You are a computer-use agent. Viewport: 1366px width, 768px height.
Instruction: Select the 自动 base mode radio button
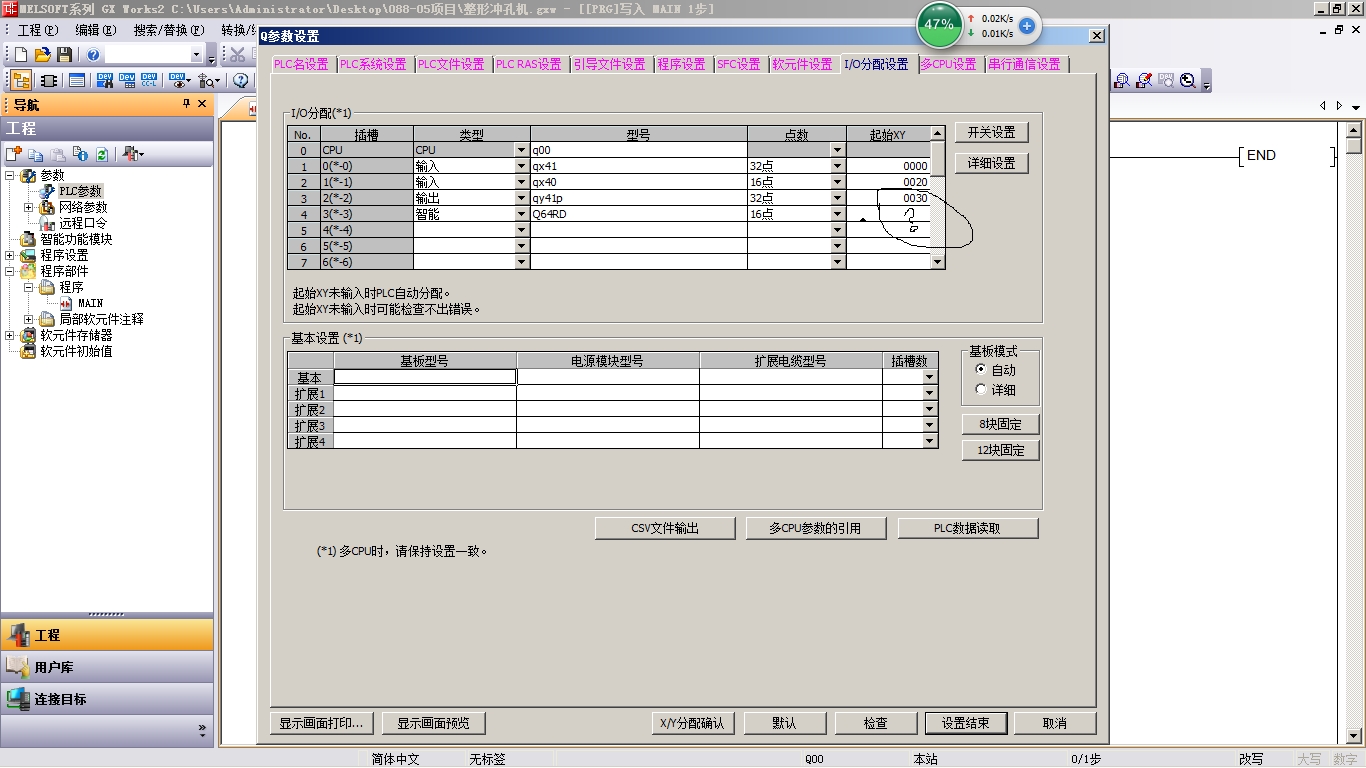tap(980, 370)
